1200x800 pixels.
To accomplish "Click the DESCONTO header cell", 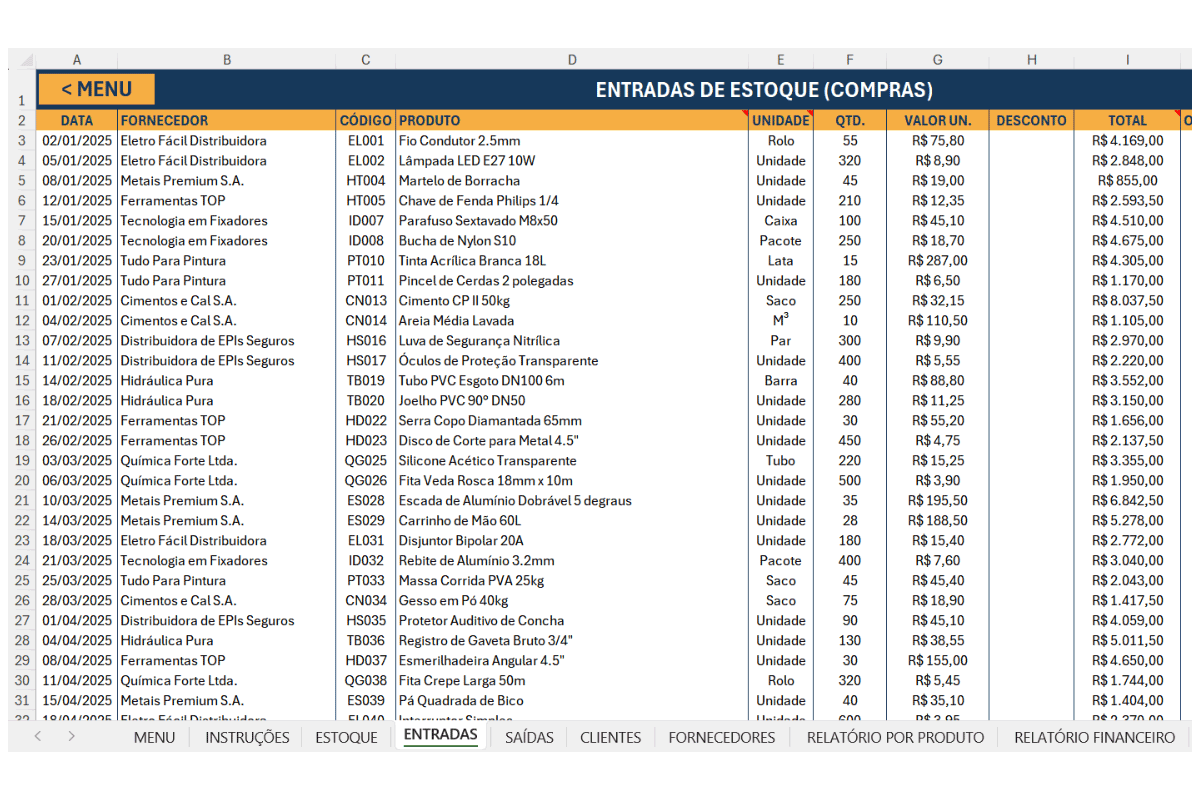I will (1032, 120).
